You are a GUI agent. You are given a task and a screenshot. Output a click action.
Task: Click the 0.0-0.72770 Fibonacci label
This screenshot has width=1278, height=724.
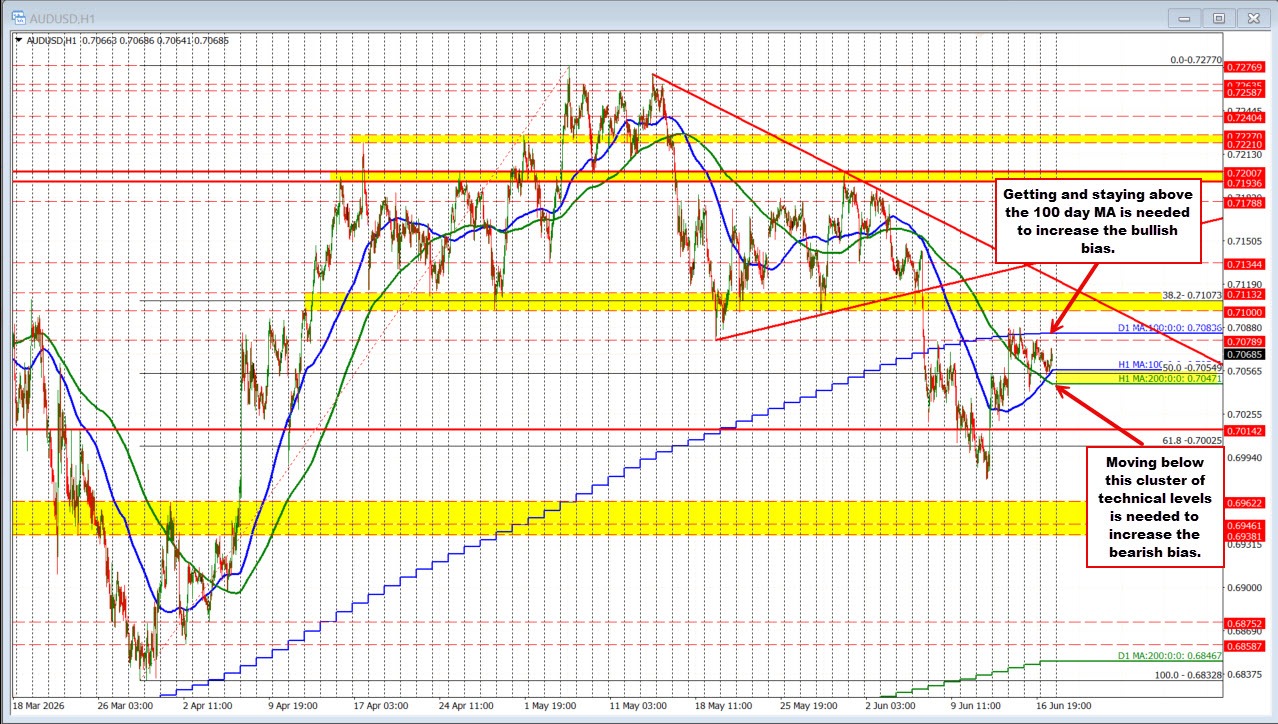coord(1195,60)
